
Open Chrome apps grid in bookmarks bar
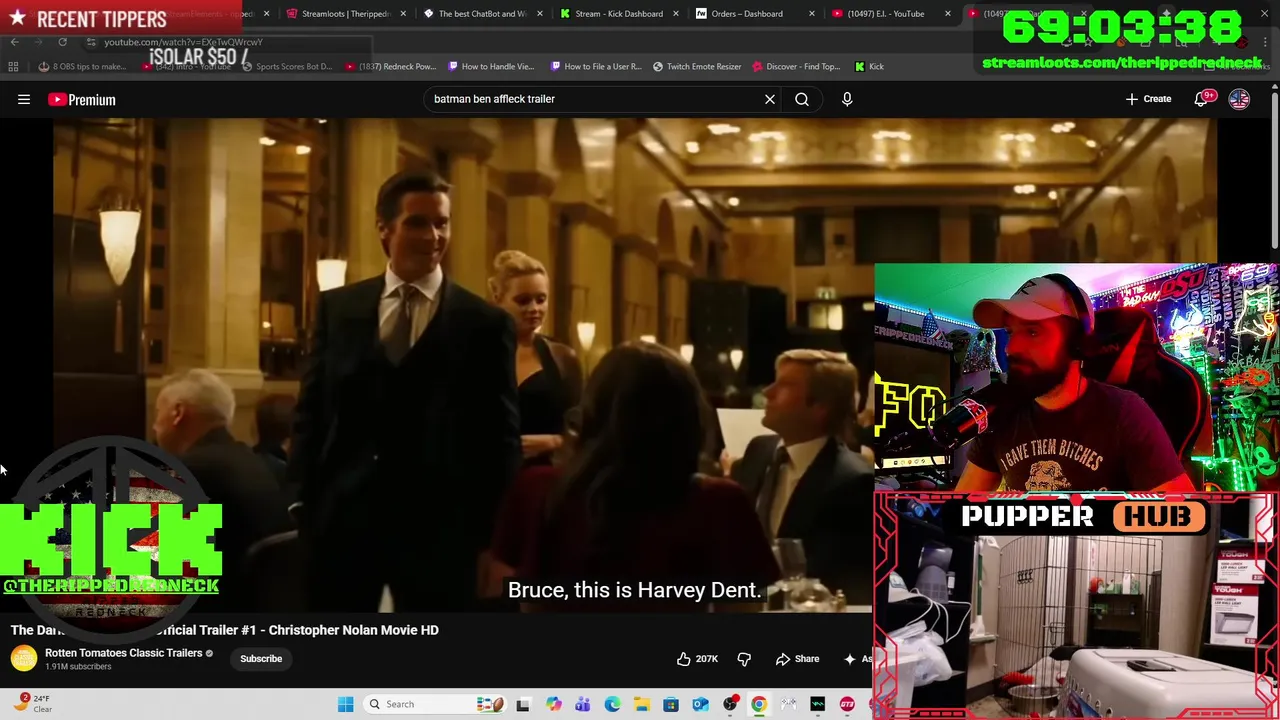13,66
